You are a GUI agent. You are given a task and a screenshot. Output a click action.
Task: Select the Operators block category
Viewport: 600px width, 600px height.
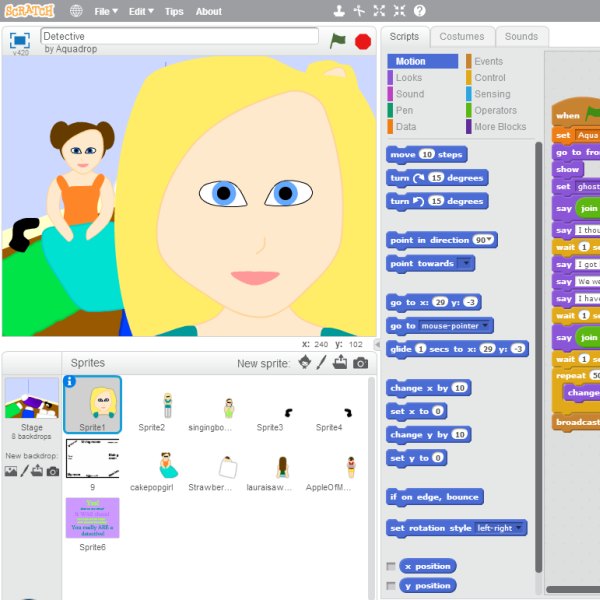click(x=495, y=111)
